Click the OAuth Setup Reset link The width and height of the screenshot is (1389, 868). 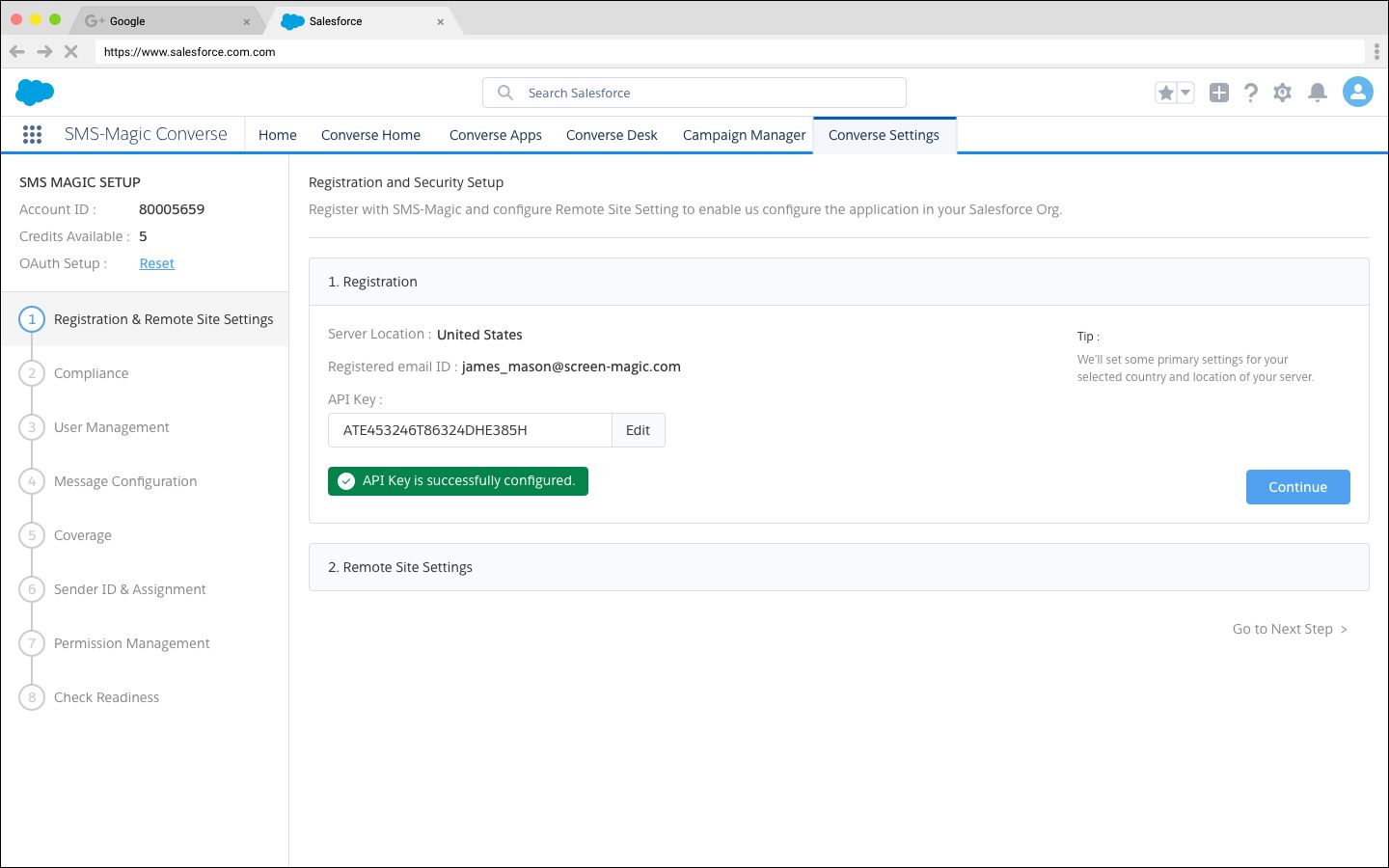pos(156,263)
